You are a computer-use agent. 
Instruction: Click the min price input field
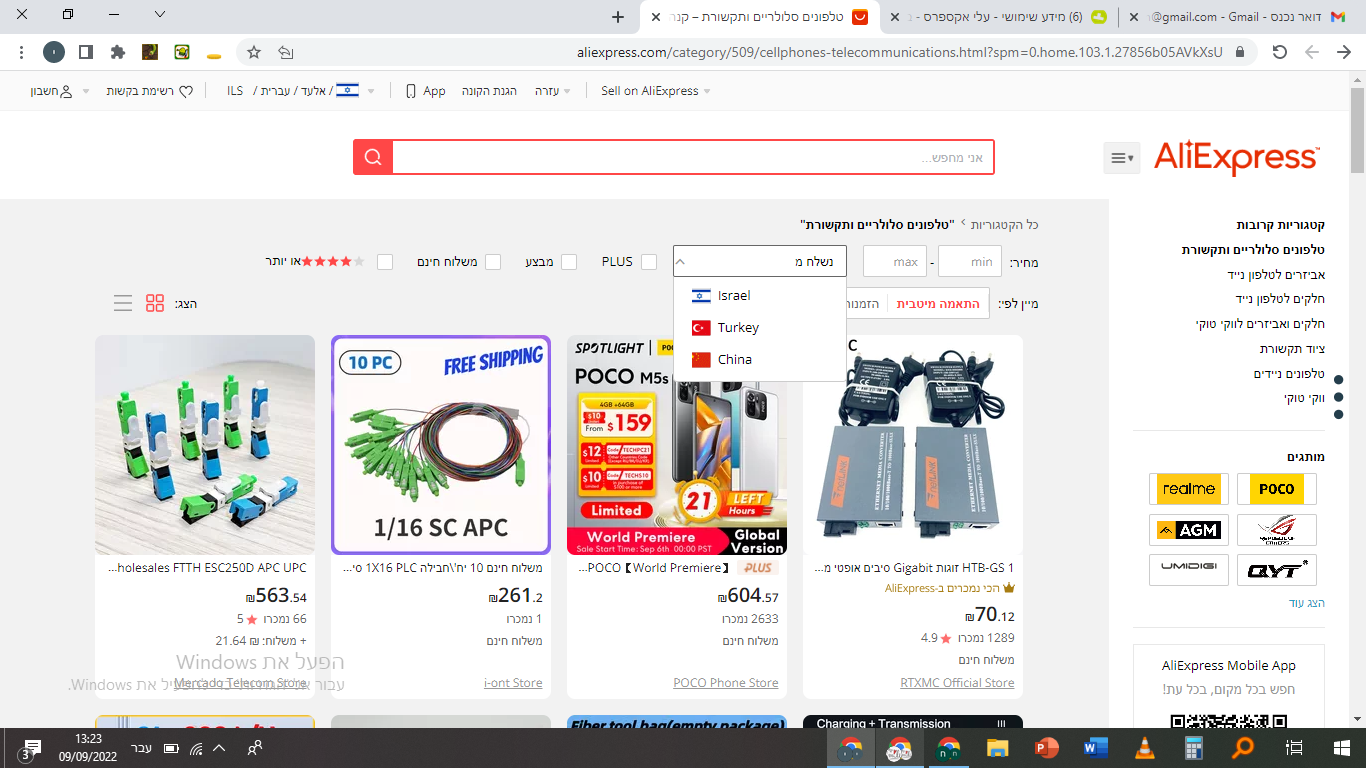[x=970, y=262]
